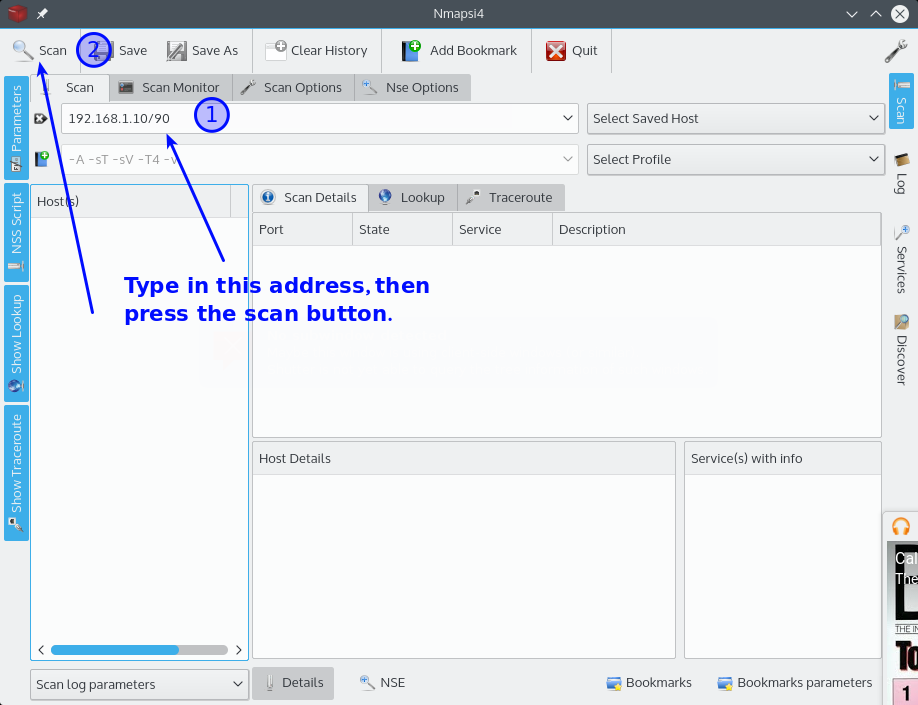The image size is (918, 705).
Task: Click the NSE button at the bottom
Action: [382, 683]
